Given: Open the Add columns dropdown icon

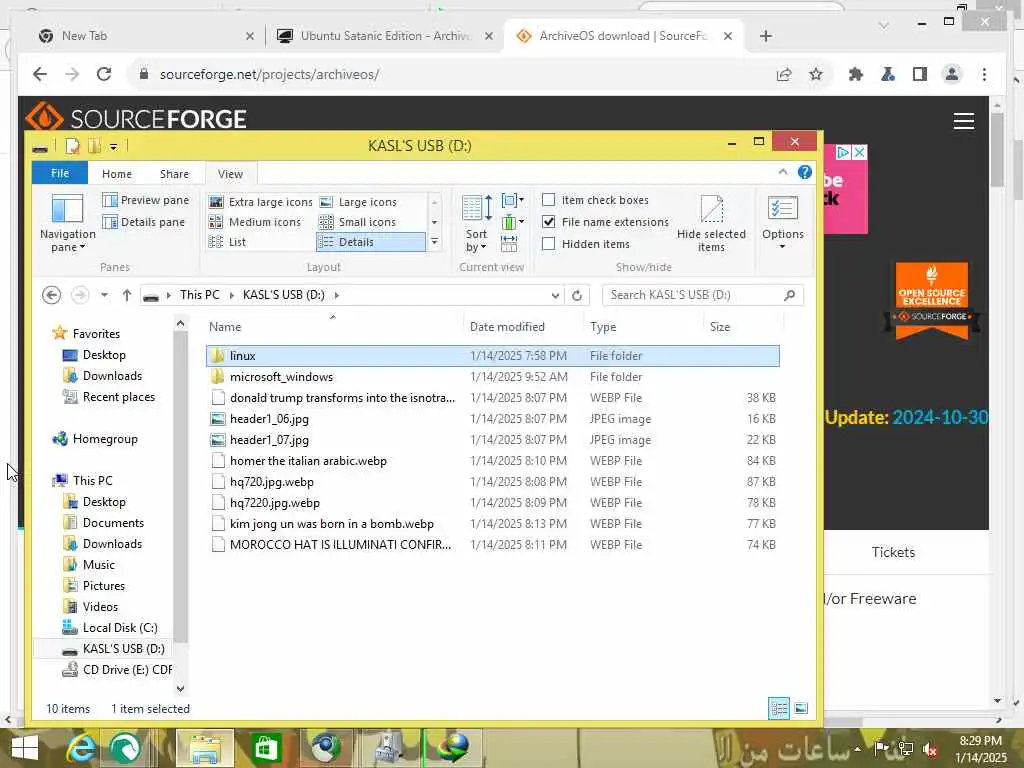Looking at the screenshot, I should point(512,222).
